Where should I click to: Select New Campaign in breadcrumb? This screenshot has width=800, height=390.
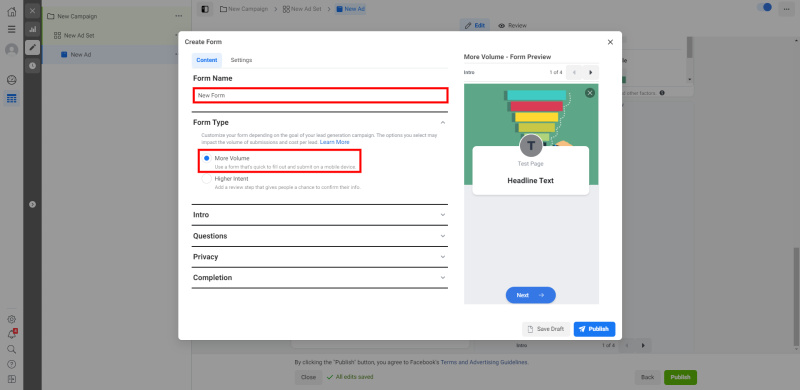point(244,9)
